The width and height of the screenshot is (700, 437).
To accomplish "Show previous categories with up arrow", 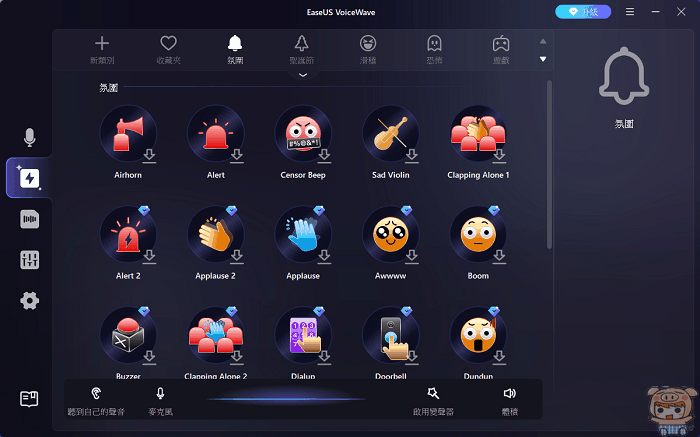I will coord(543,41).
